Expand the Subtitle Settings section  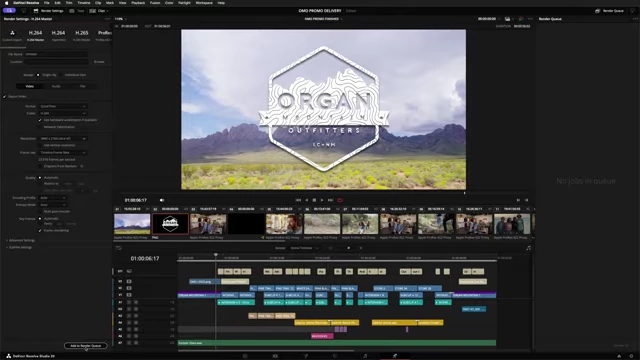point(19,247)
